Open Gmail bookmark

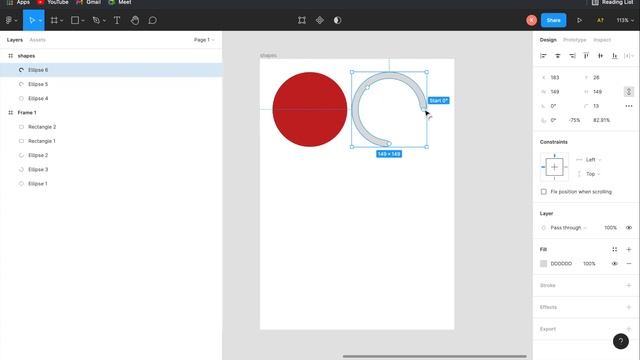tap(89, 2)
